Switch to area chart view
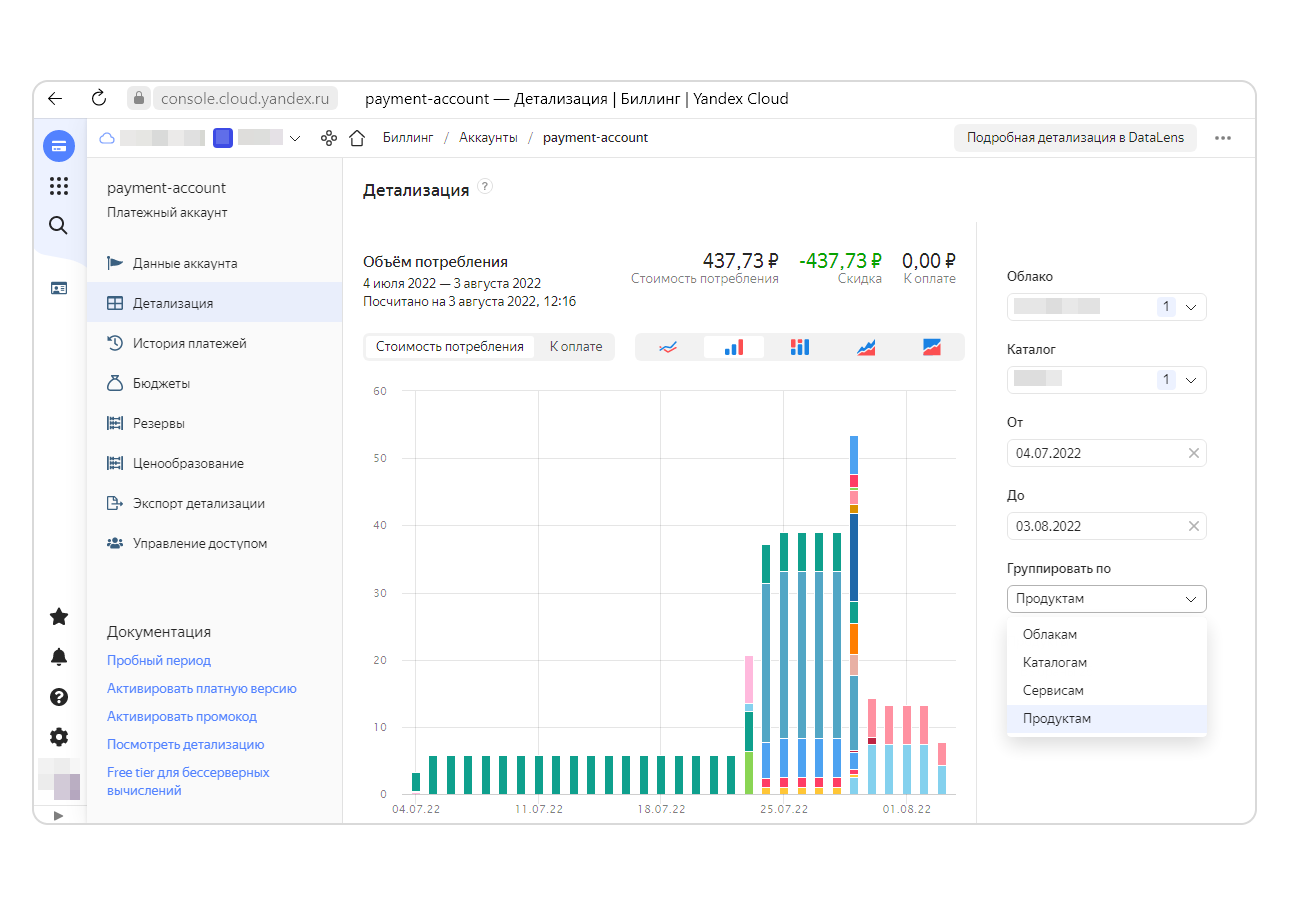1289x905 pixels. tap(866, 347)
